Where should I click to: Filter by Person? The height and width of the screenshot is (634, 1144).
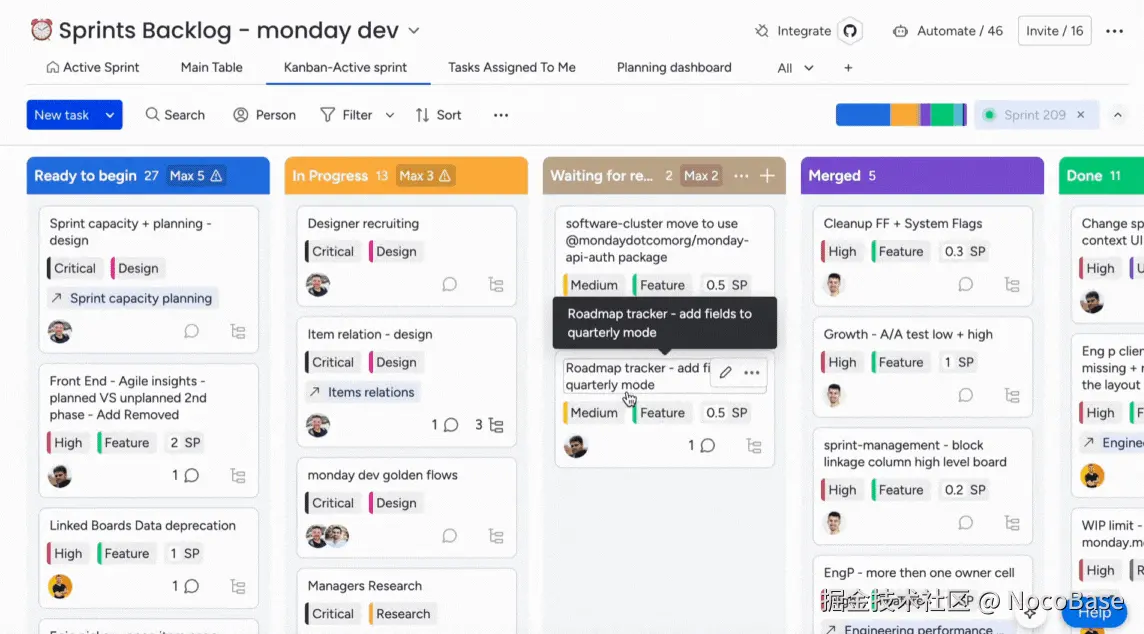point(264,115)
